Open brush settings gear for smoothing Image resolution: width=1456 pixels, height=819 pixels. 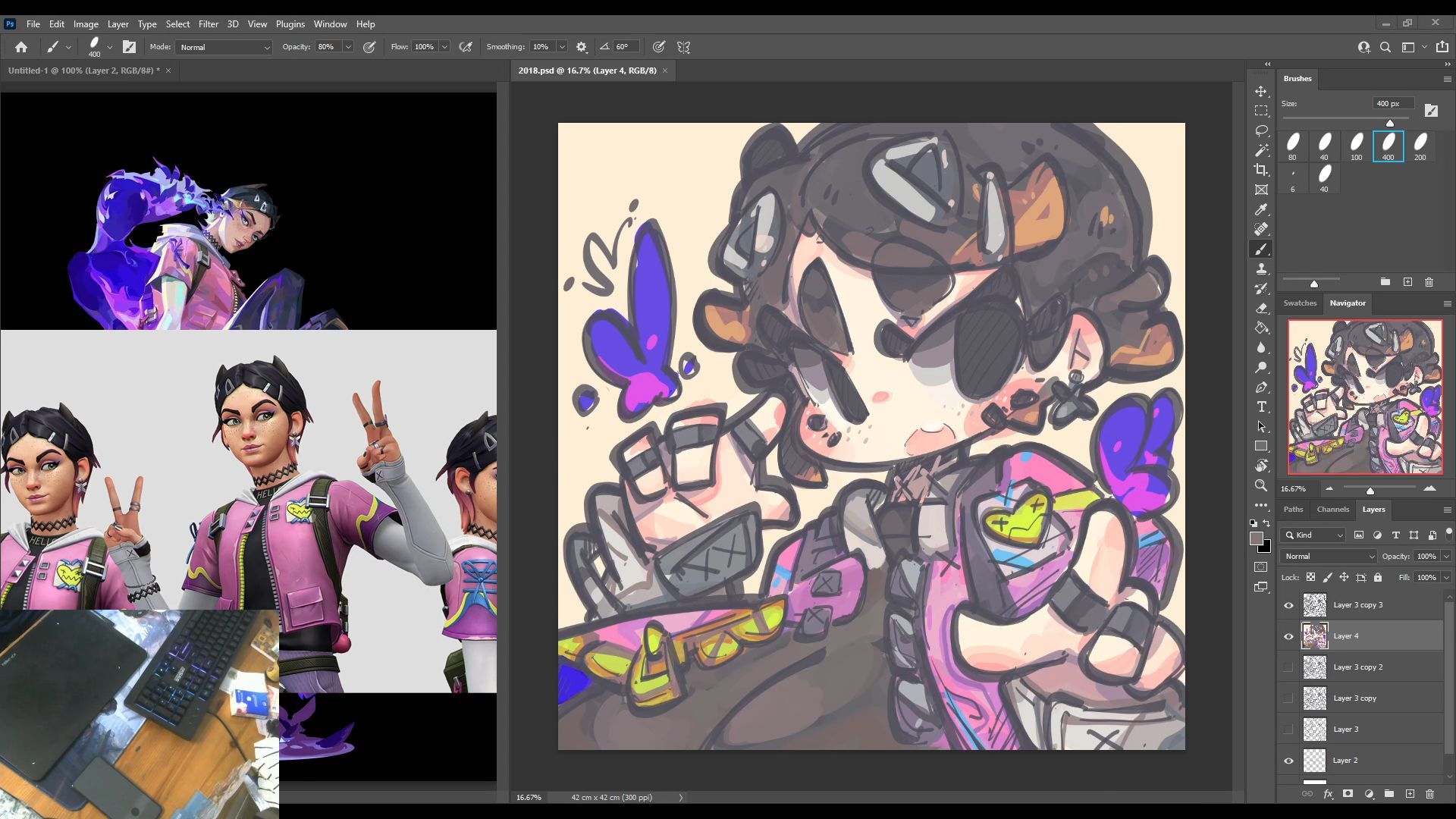pyautogui.click(x=582, y=47)
